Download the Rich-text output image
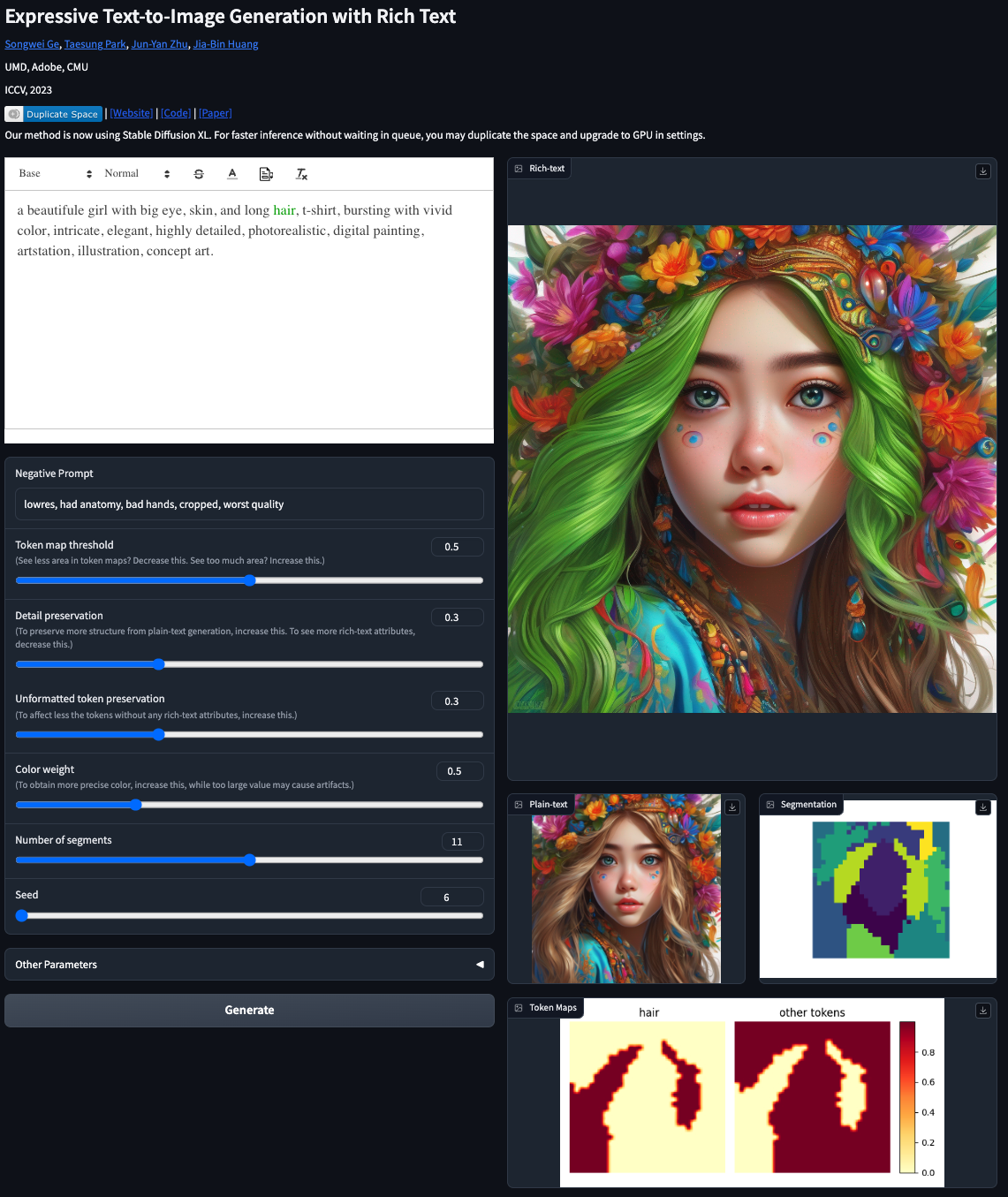The image size is (1008, 1197). click(x=982, y=171)
